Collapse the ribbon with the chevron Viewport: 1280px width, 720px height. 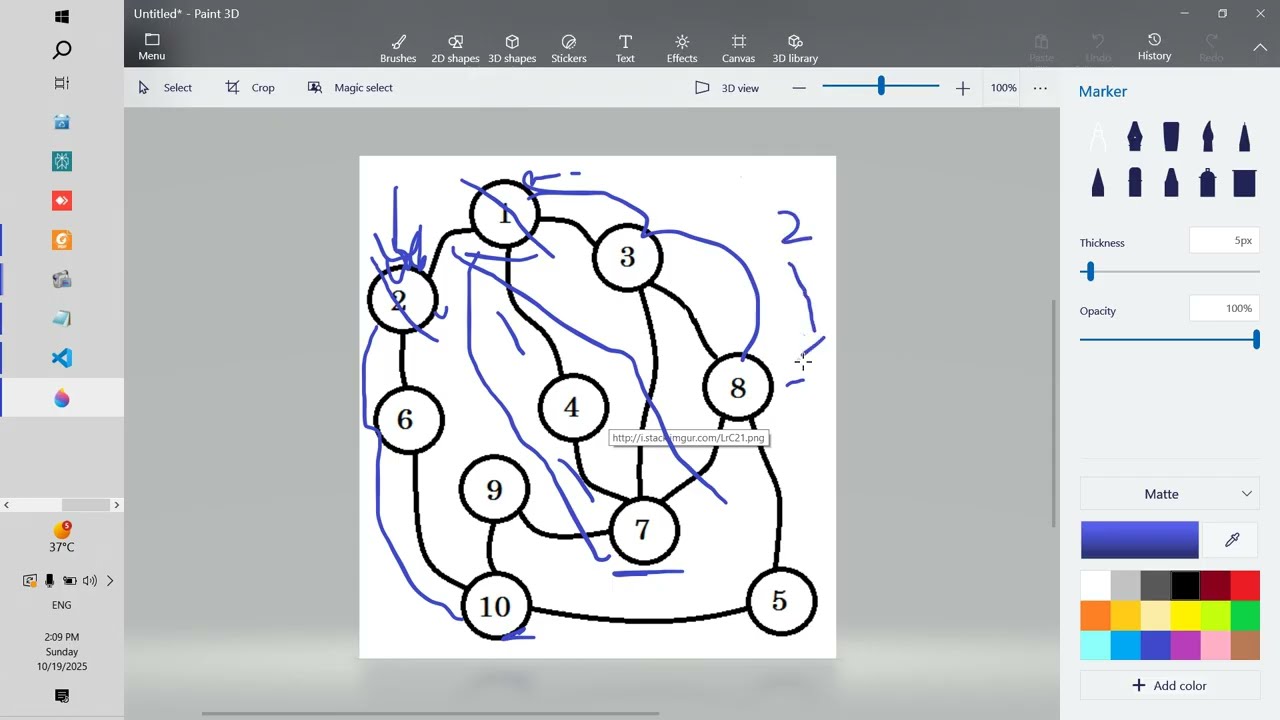pyautogui.click(x=1260, y=47)
